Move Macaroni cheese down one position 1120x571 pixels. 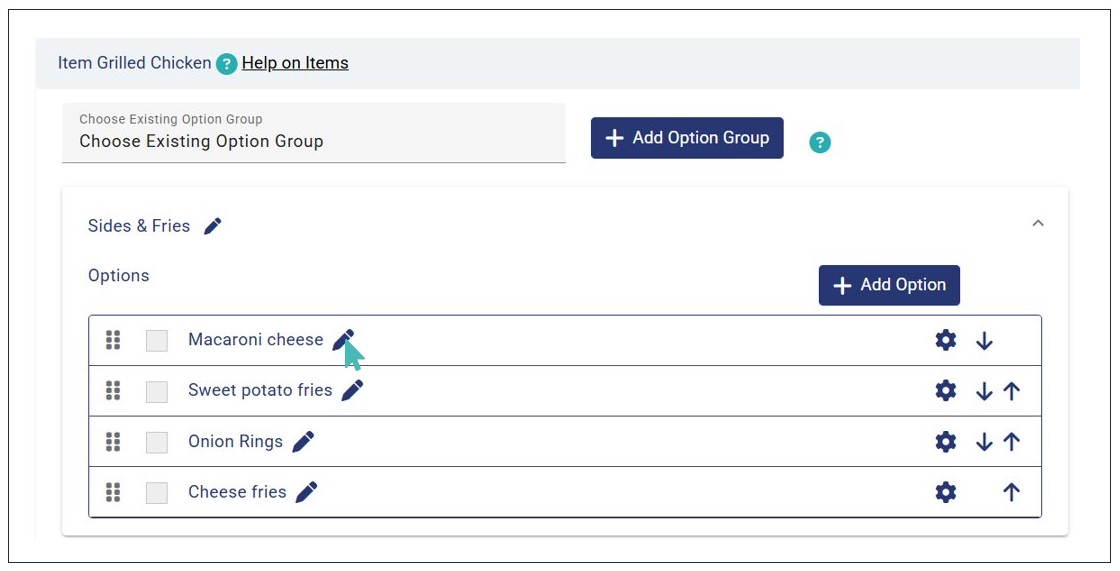984,341
